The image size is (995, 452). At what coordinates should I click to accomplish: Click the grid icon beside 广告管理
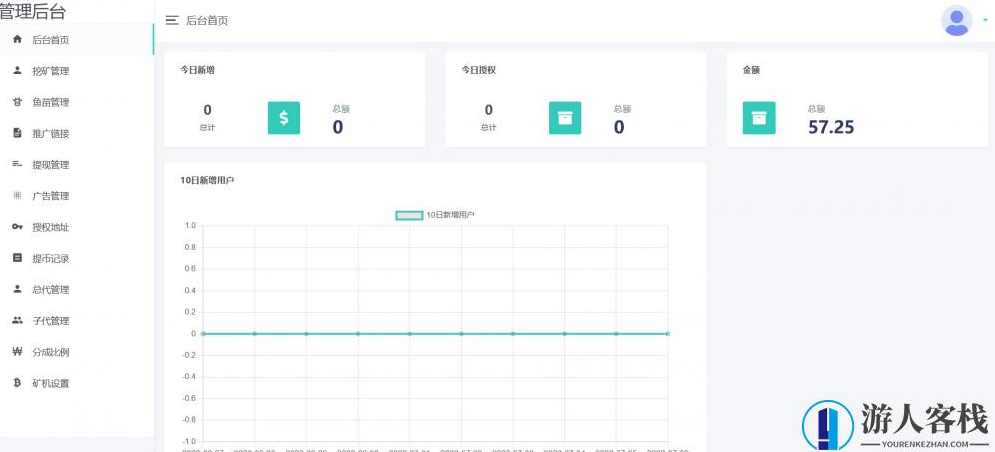point(18,196)
